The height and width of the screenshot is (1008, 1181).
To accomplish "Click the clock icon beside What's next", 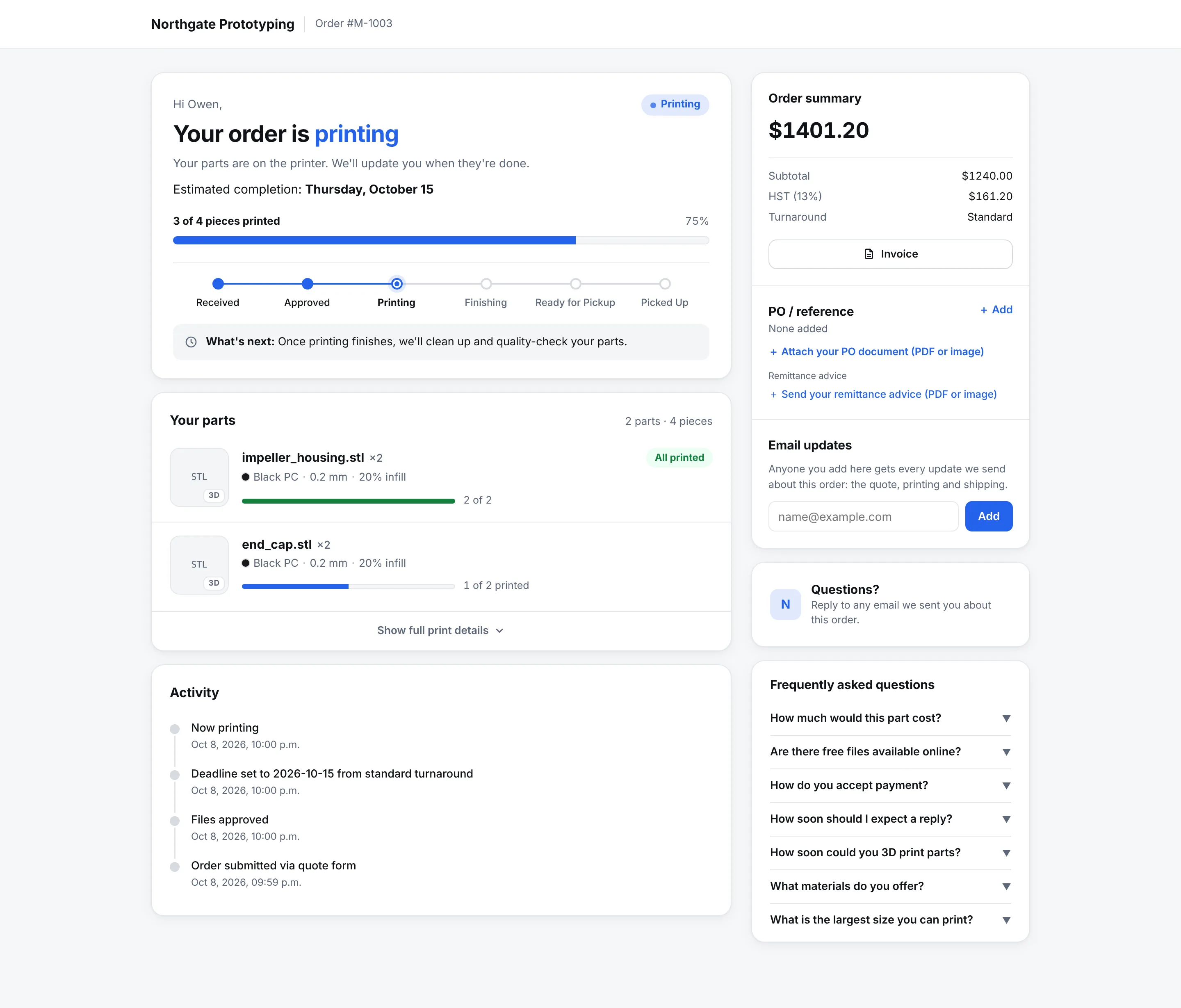I will (191, 342).
